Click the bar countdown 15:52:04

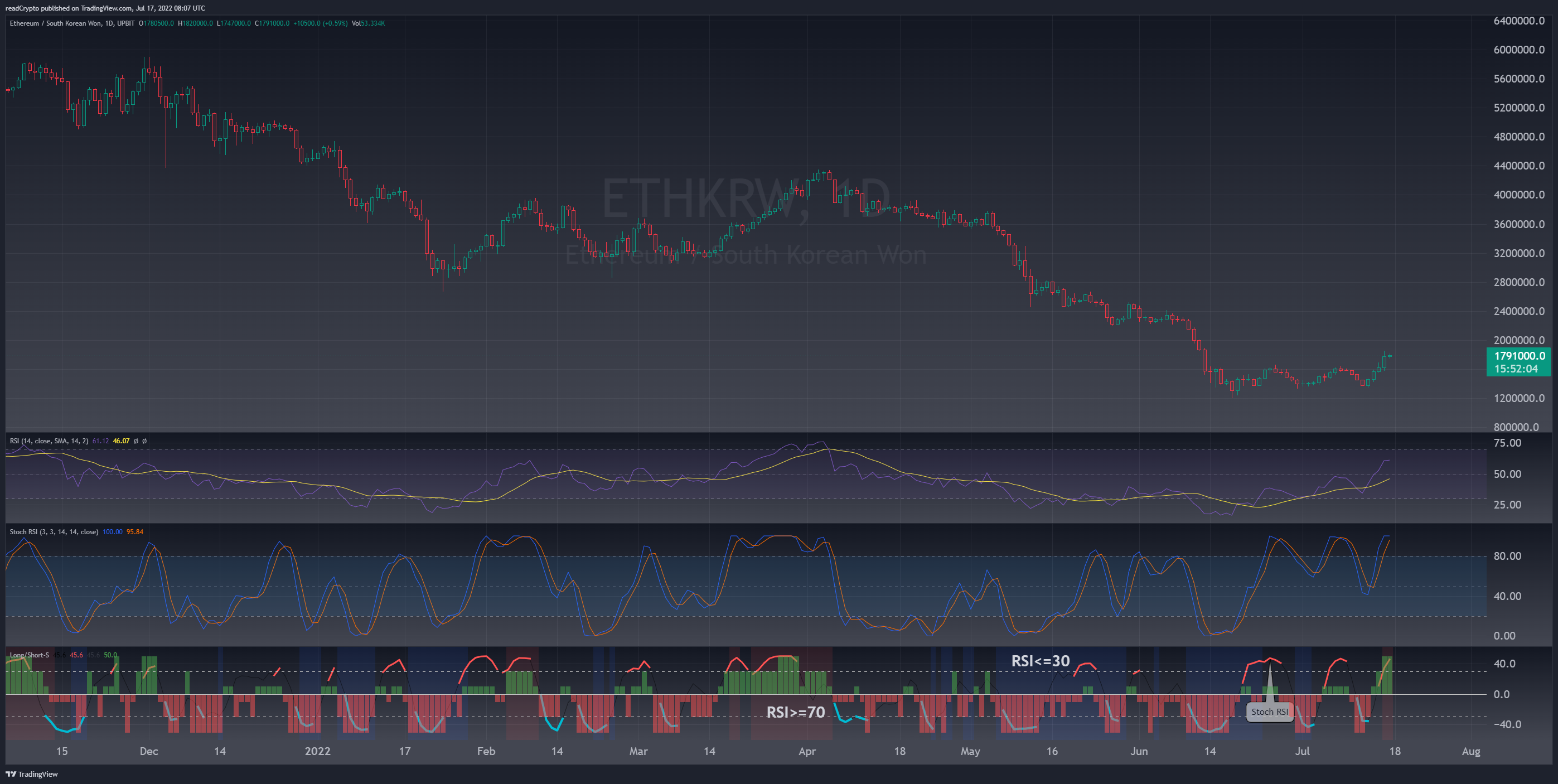1516,369
